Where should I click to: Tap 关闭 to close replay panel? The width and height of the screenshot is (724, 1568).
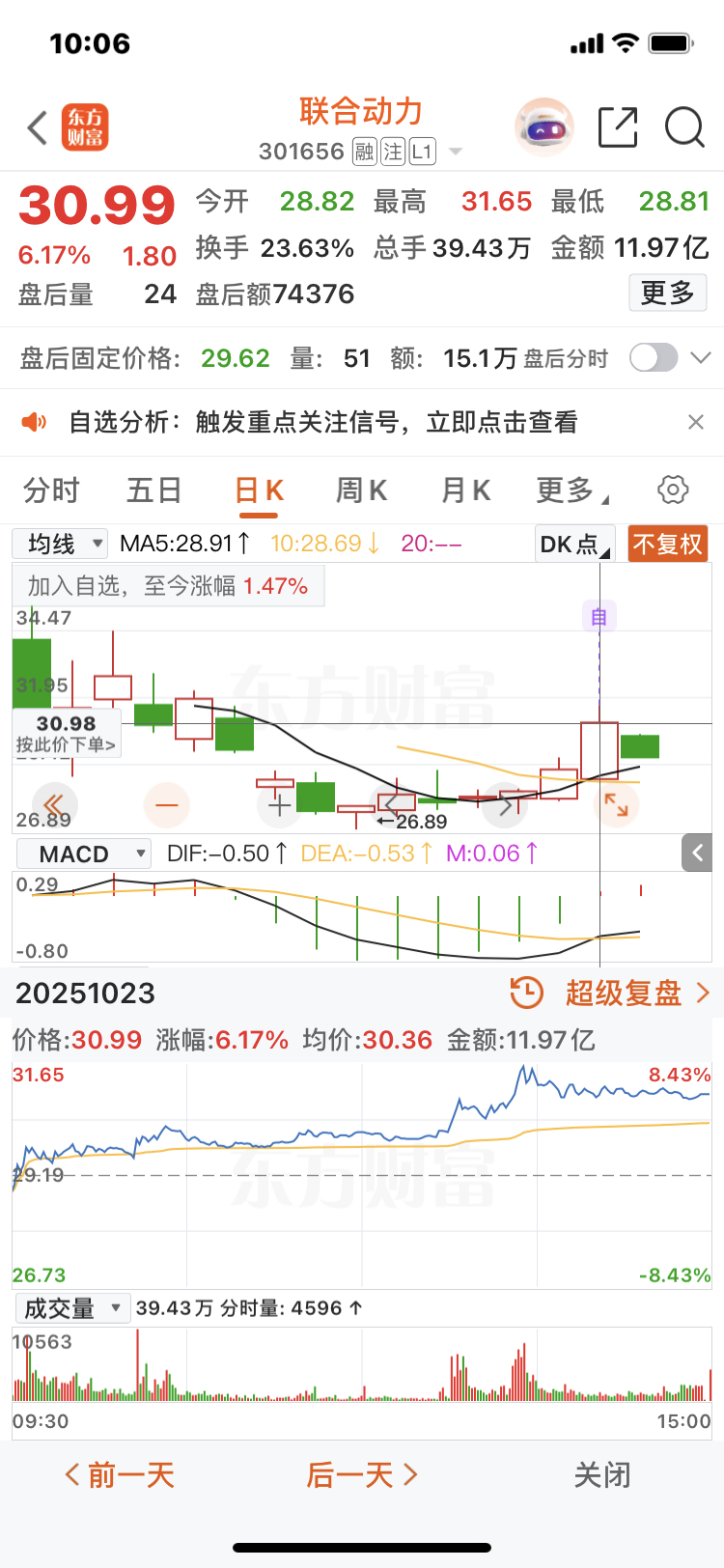tap(602, 1474)
